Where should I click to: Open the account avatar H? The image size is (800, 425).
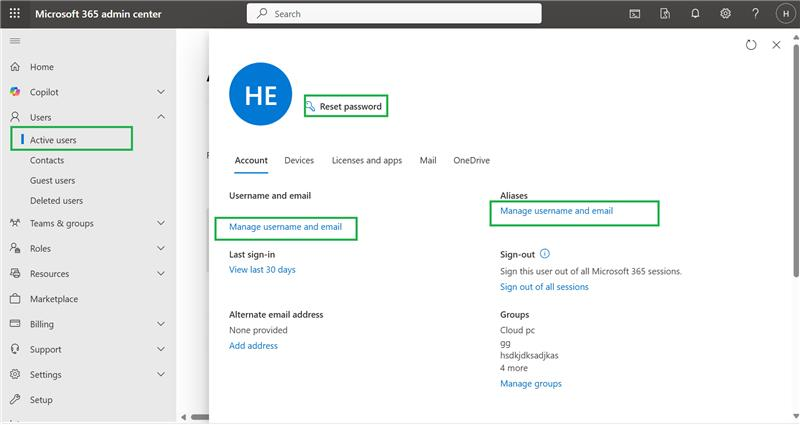786,14
